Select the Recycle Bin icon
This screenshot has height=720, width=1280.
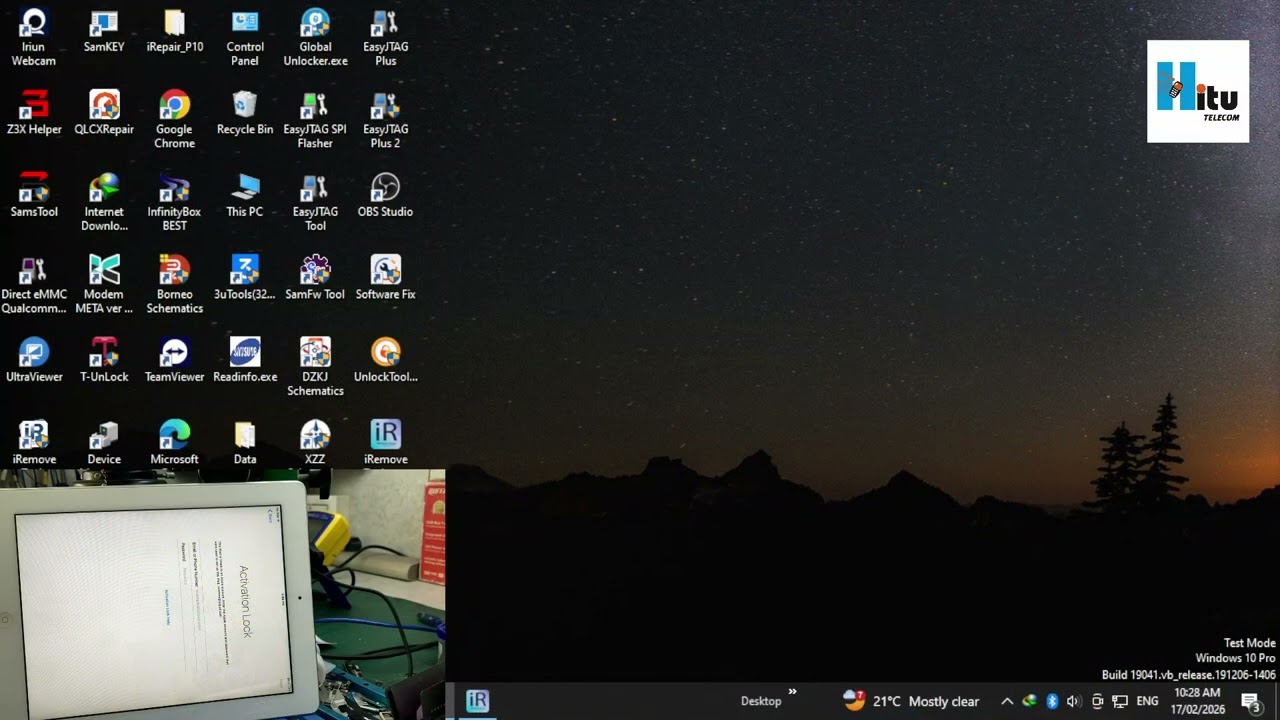tap(245, 113)
